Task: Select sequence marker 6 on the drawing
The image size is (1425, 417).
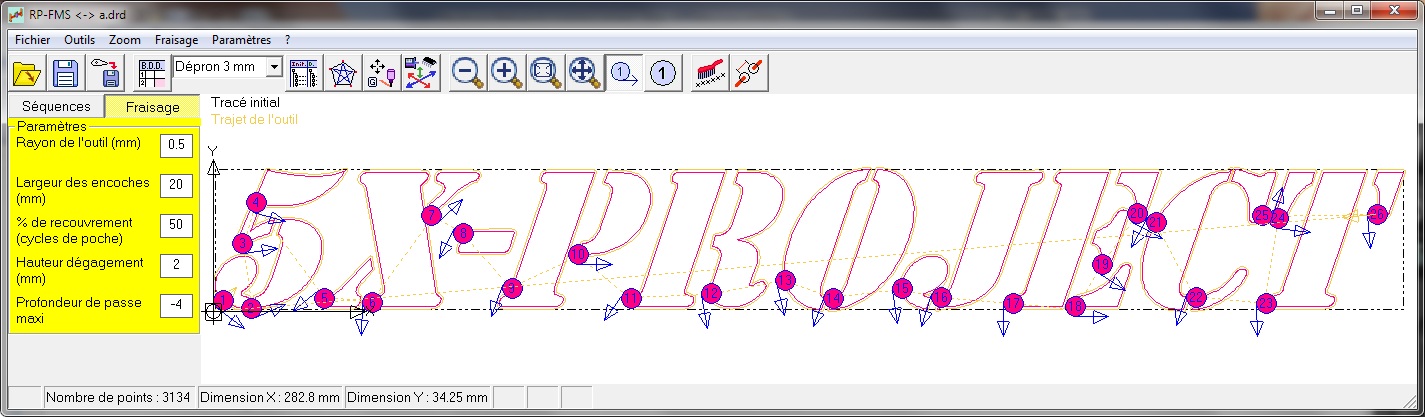Action: pos(372,302)
